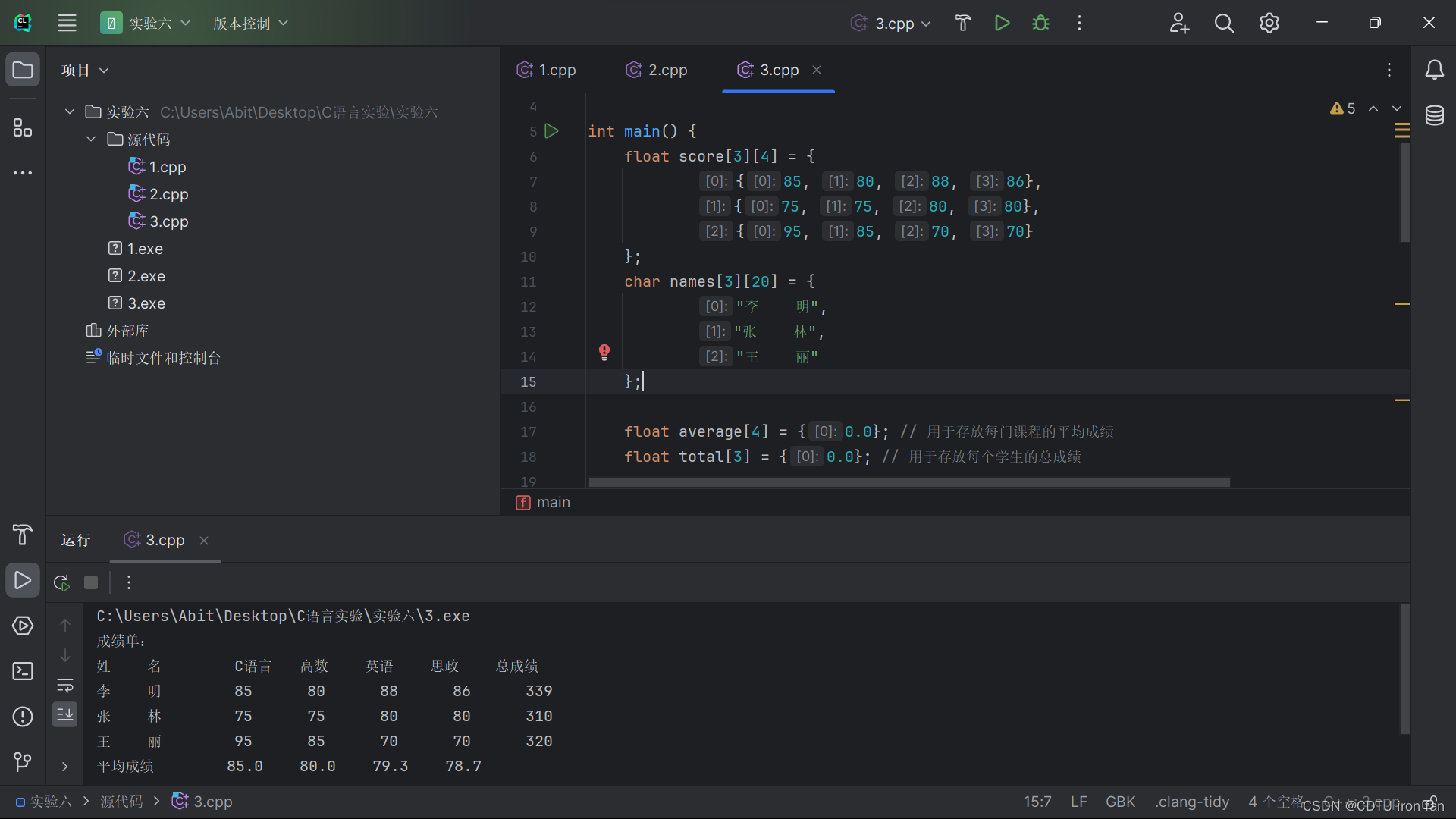The height and width of the screenshot is (819, 1456).
Task: Open Search Everywhere magnifier
Action: [1224, 23]
